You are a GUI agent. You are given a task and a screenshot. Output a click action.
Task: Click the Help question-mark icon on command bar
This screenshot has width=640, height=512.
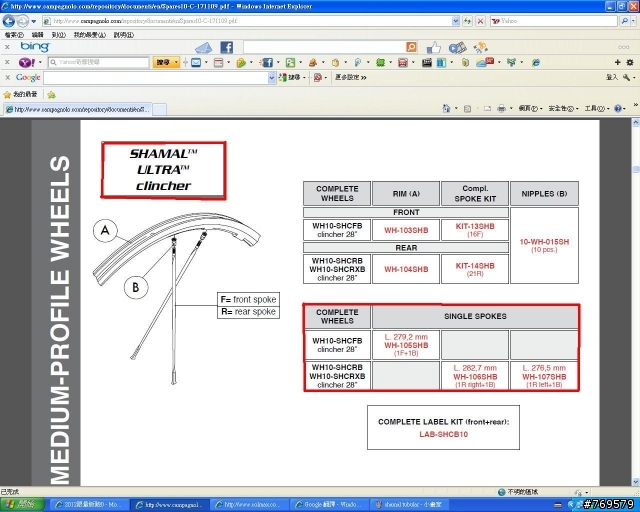618,109
